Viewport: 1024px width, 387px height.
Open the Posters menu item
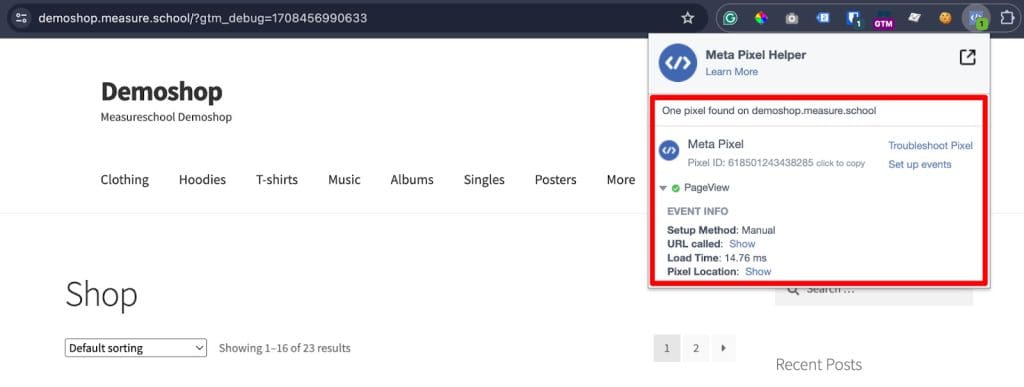pyautogui.click(x=555, y=179)
